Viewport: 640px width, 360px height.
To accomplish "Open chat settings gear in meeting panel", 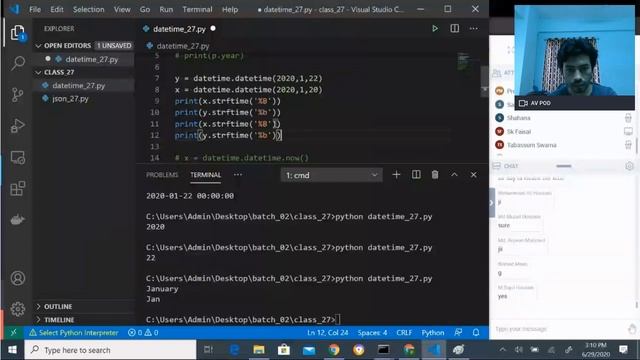I will click(x=629, y=166).
